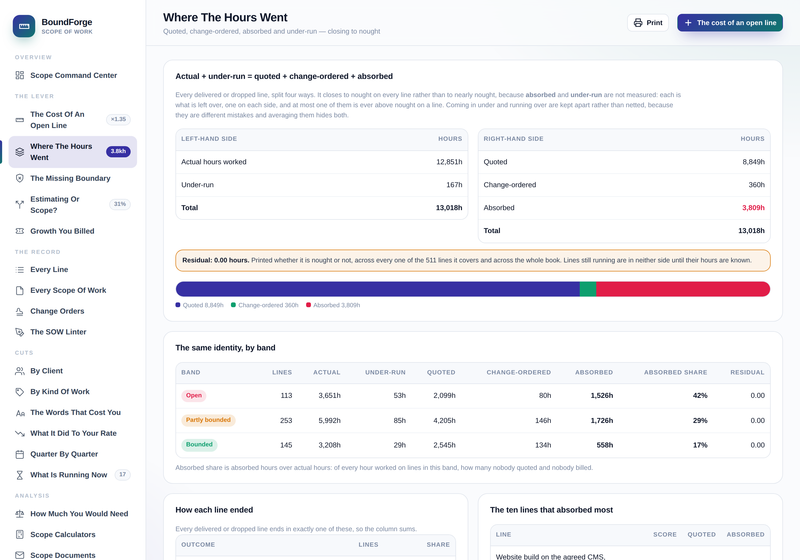
Task: Click the CHANGE-ORDERED column header in band table
Action: coord(518,372)
